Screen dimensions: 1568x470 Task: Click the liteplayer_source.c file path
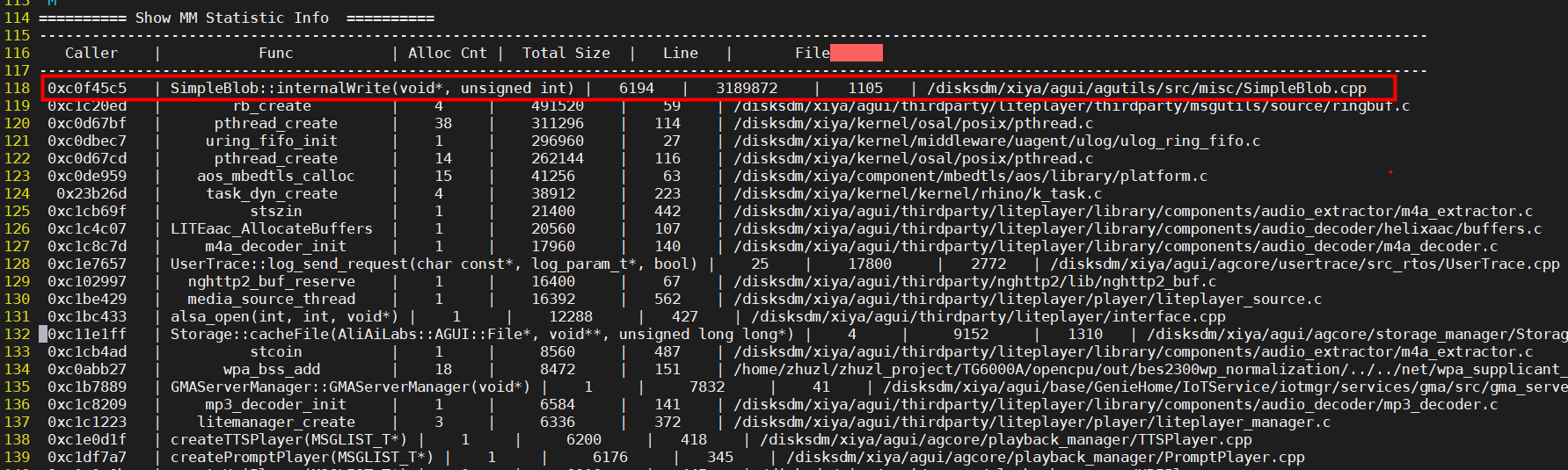1028,299
